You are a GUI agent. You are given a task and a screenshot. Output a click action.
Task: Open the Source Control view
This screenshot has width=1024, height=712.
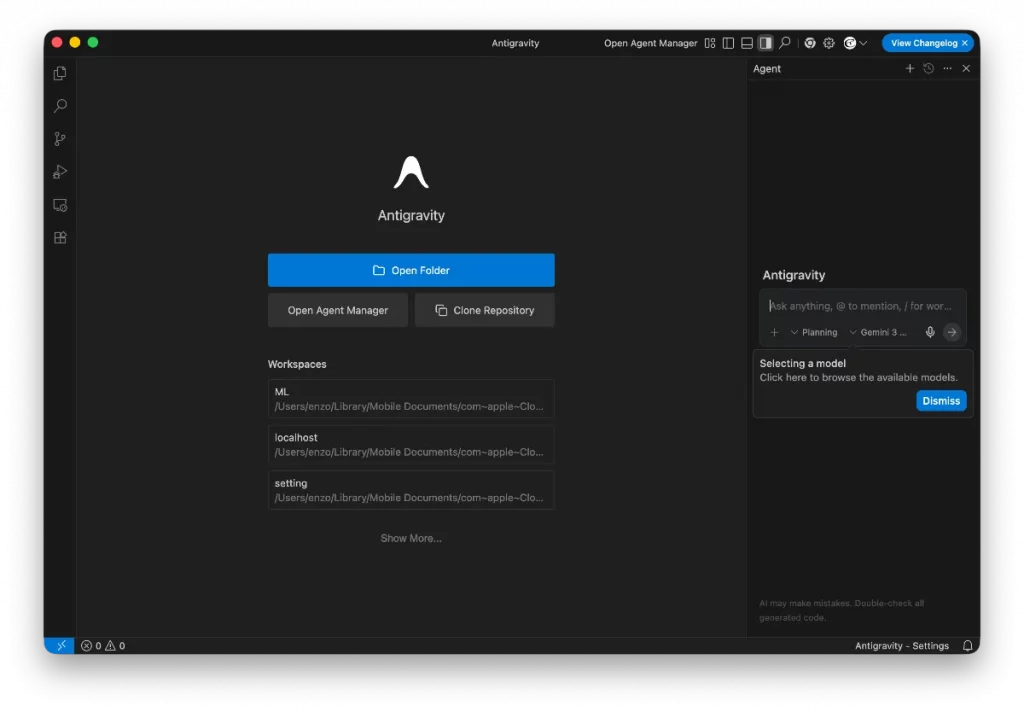point(60,139)
